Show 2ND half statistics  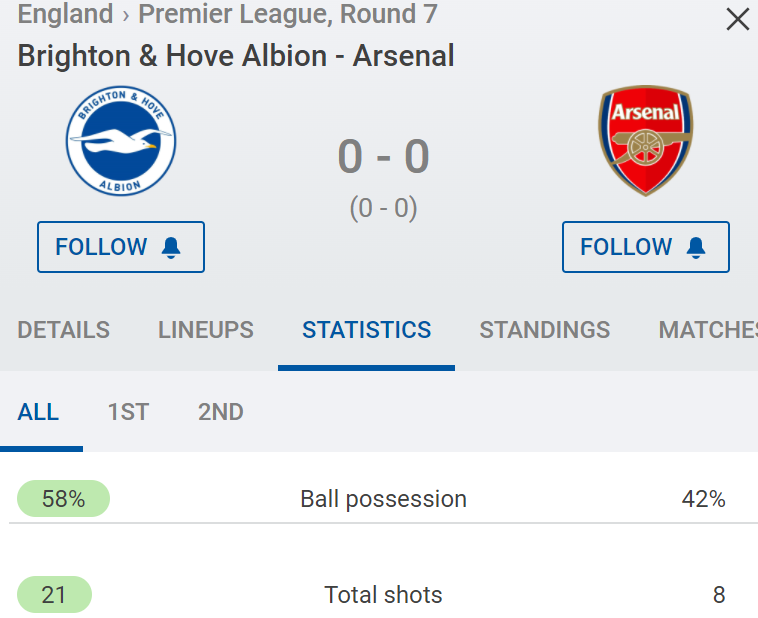click(220, 412)
